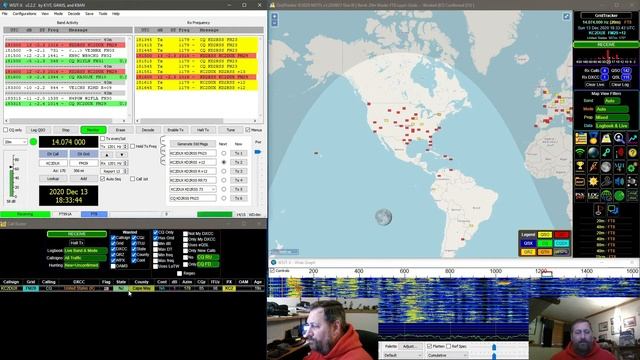
Task: Toggle the Auto Seq checkbox
Action: click(102, 179)
